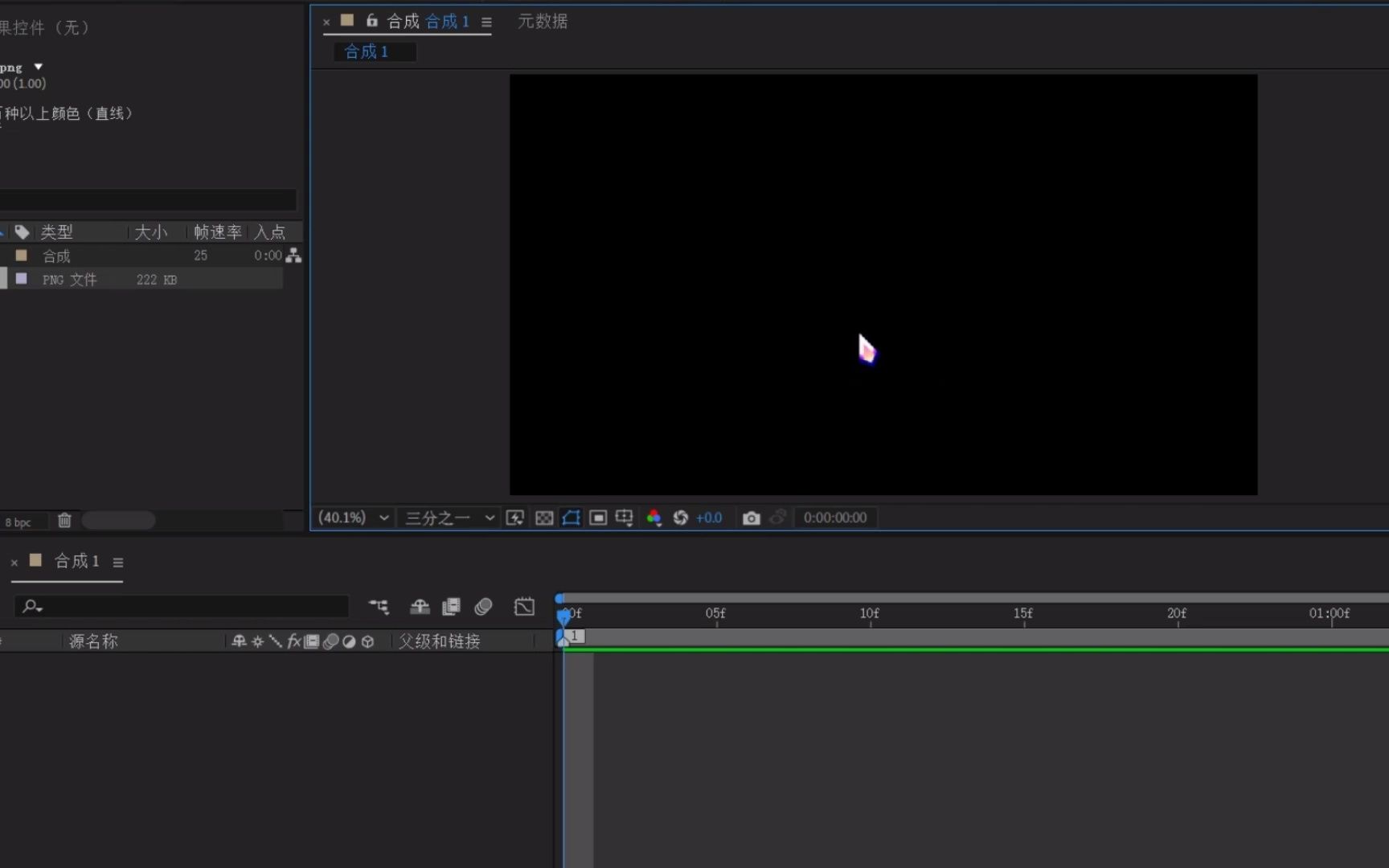Screen dimensions: 1389x868
Task: Click the label tag column header icon
Action: pos(23,232)
